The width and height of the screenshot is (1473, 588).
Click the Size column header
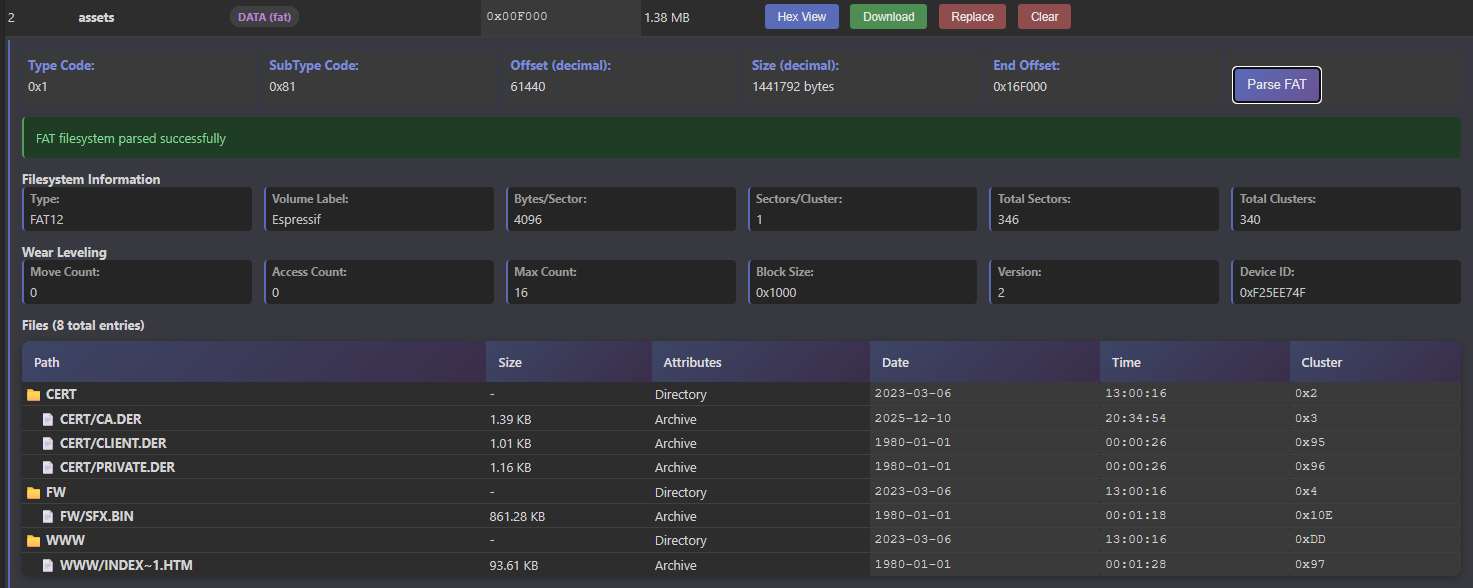pyautogui.click(x=510, y=362)
